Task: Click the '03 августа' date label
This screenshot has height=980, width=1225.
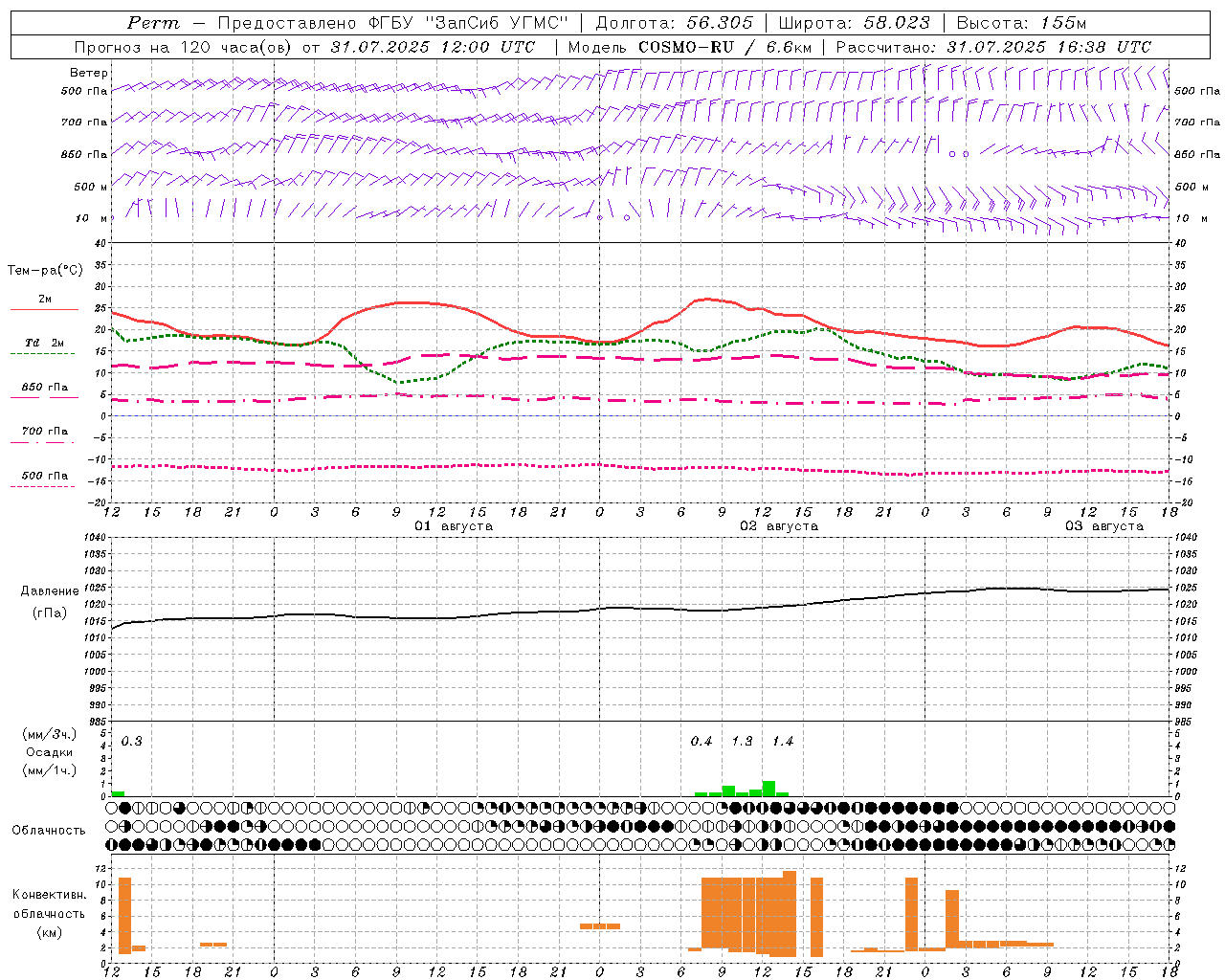Action: click(x=1104, y=526)
